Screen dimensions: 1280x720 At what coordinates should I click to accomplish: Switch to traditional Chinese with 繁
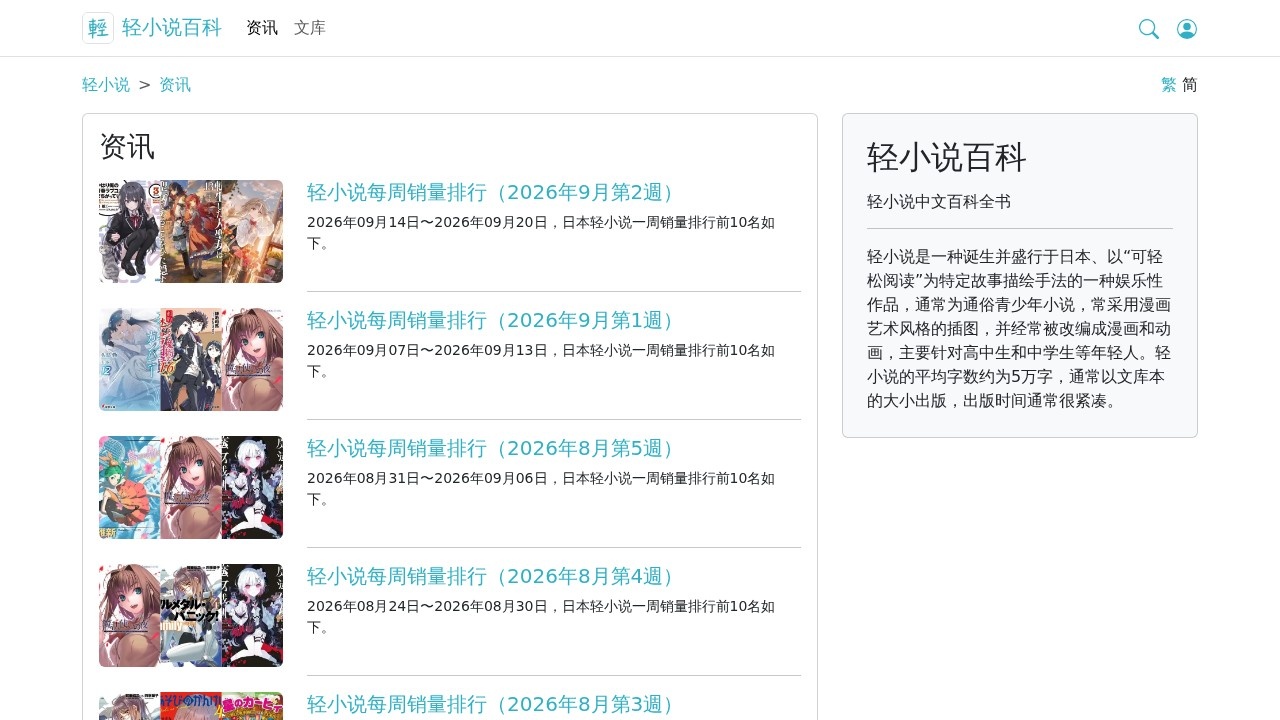coord(1169,85)
